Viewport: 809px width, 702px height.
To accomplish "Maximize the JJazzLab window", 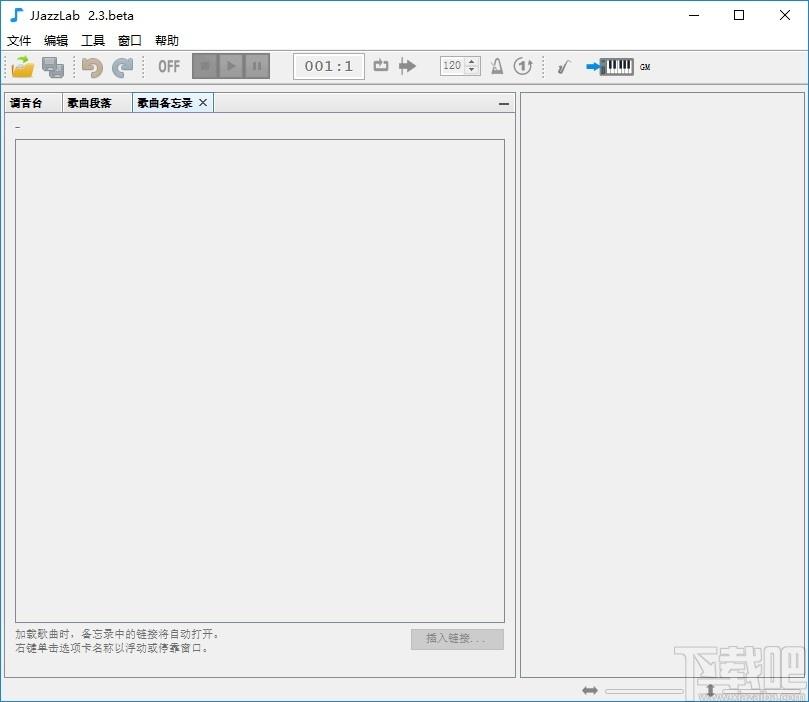I will pyautogui.click(x=739, y=15).
